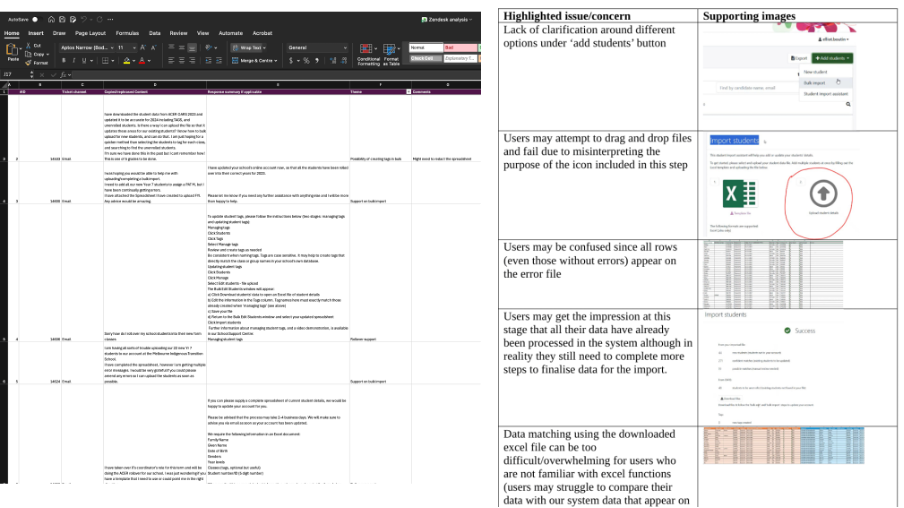
Task: Click the Home icon in Excel title bar
Action: (51, 20)
